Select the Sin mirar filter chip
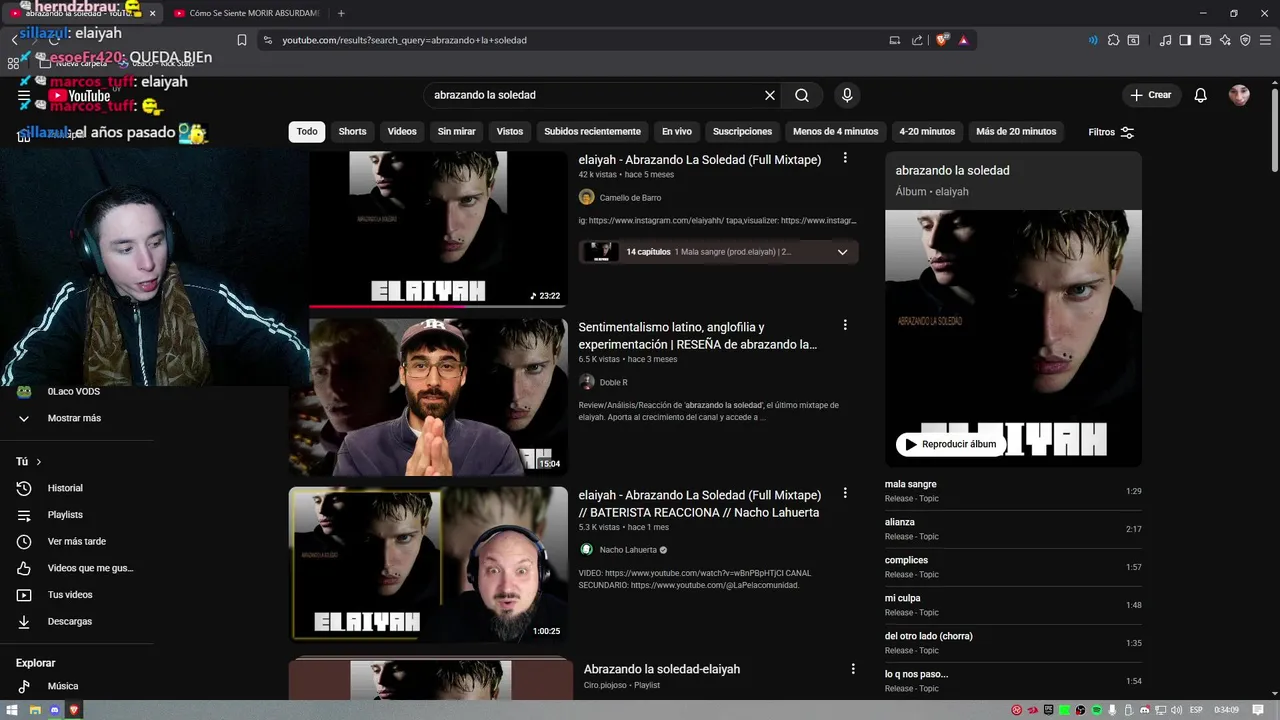The height and width of the screenshot is (720, 1280). pyautogui.click(x=456, y=132)
